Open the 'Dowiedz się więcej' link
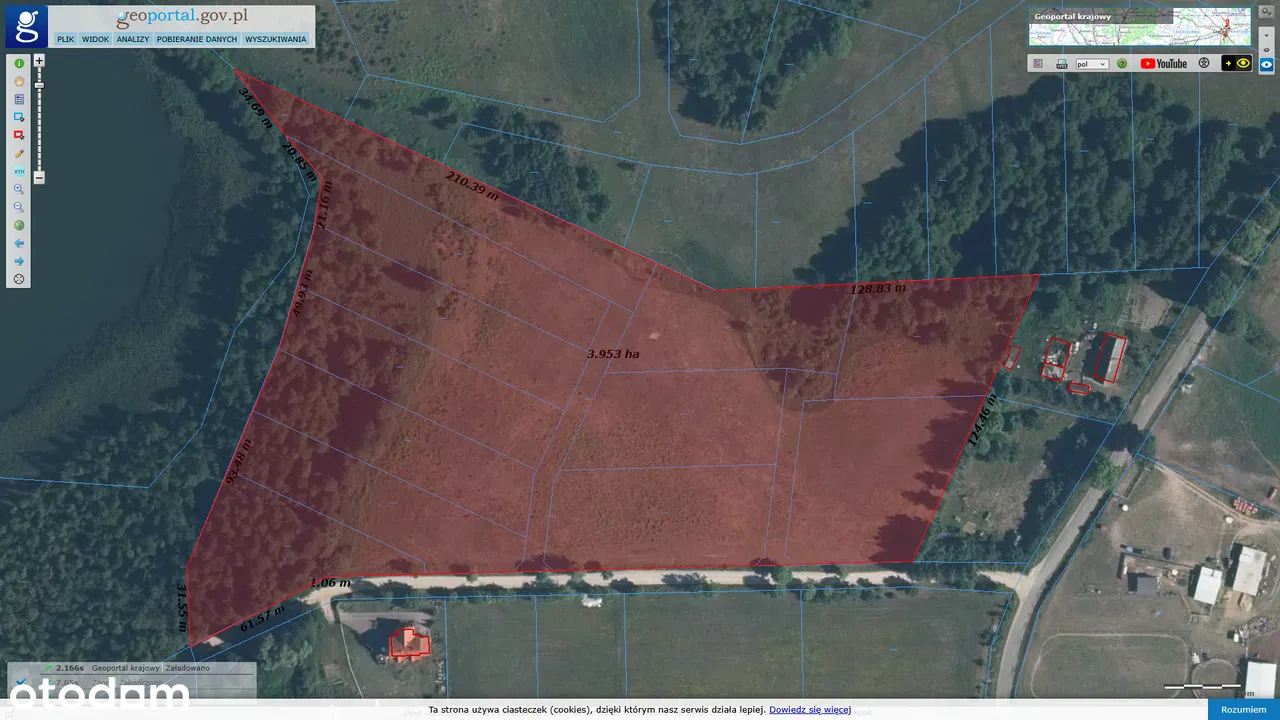 809,710
